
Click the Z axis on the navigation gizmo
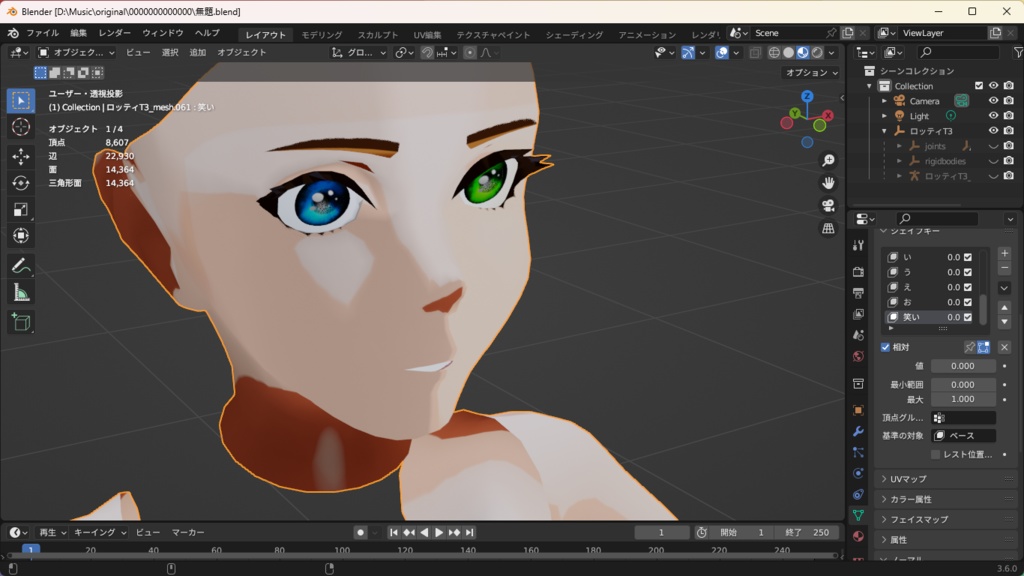click(807, 97)
